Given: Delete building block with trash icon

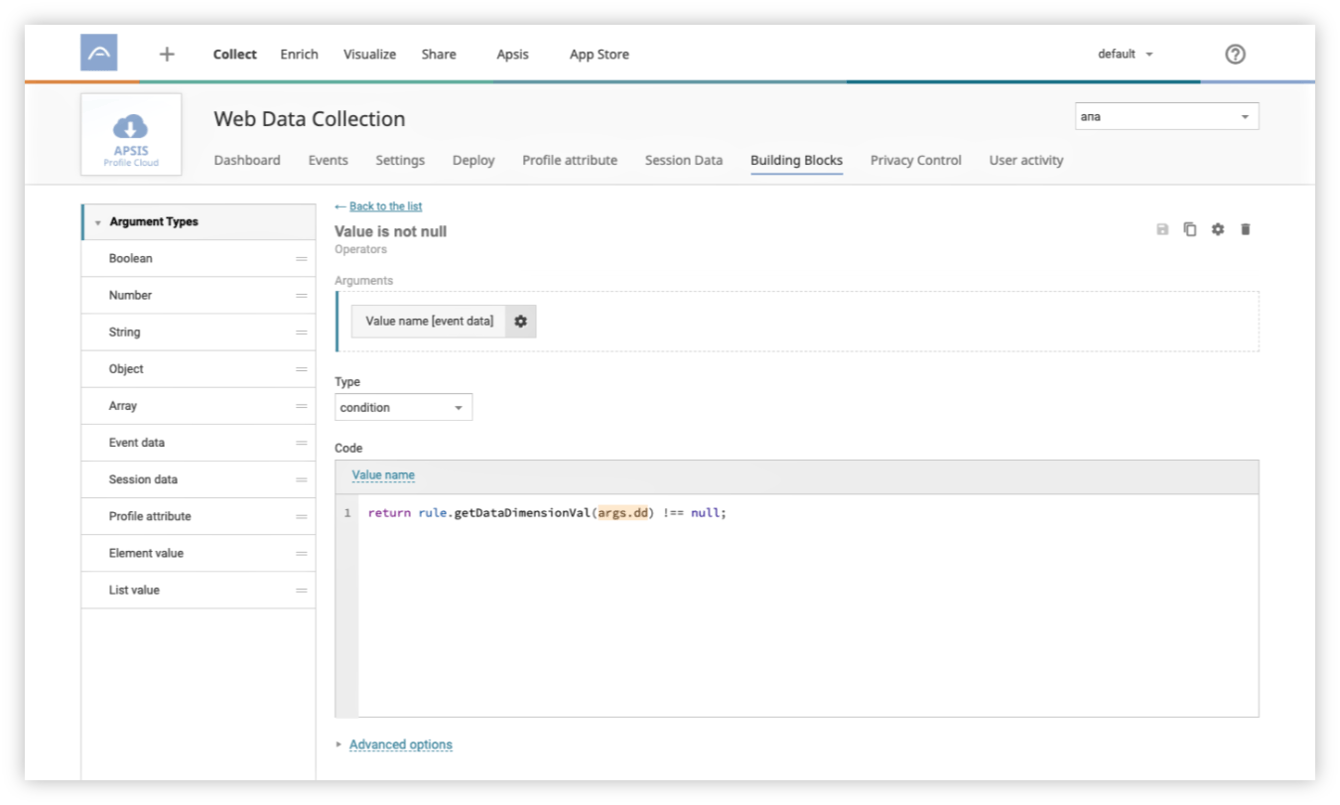Looking at the screenshot, I should (x=1245, y=230).
